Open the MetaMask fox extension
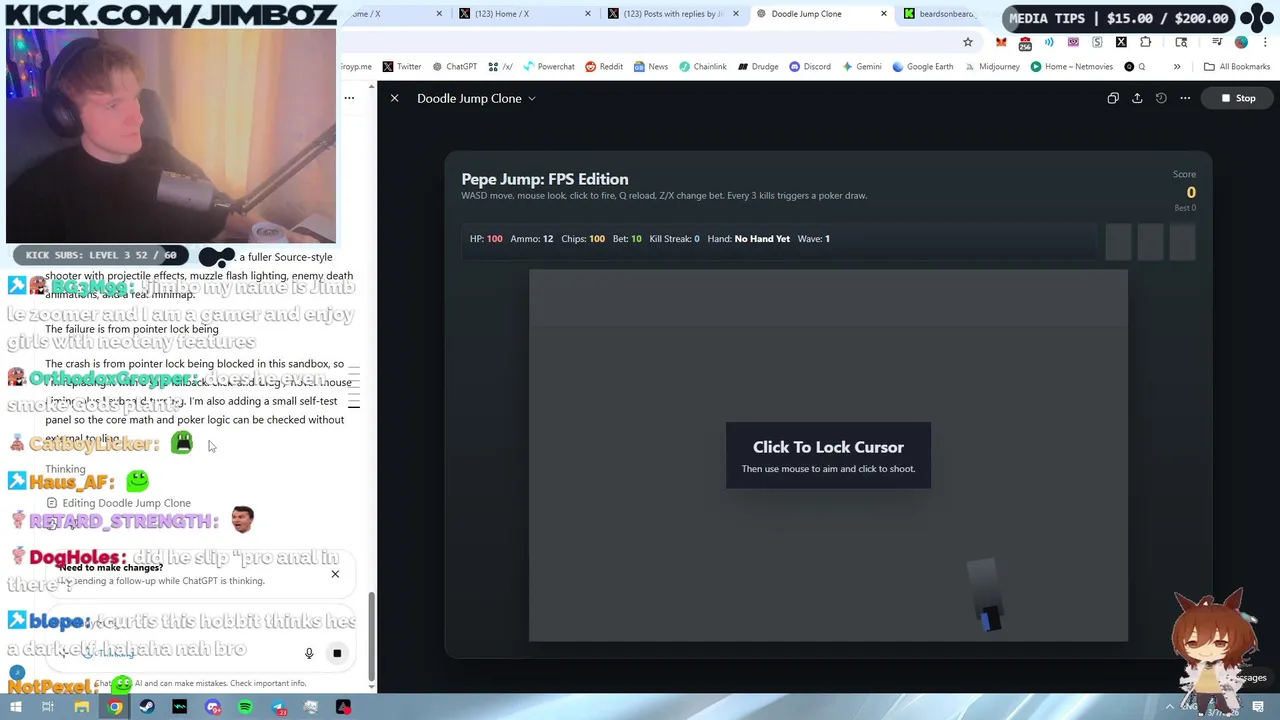This screenshot has width=1280, height=720. pyautogui.click(x=1001, y=42)
